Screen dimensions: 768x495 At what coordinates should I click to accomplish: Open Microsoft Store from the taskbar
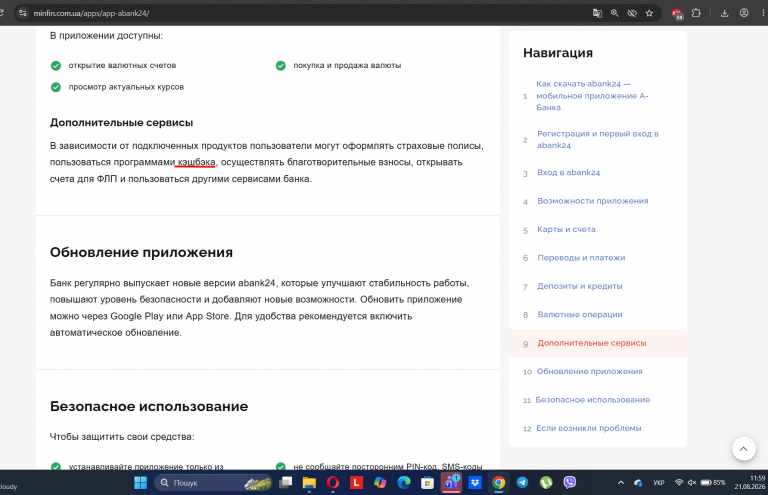[427, 483]
